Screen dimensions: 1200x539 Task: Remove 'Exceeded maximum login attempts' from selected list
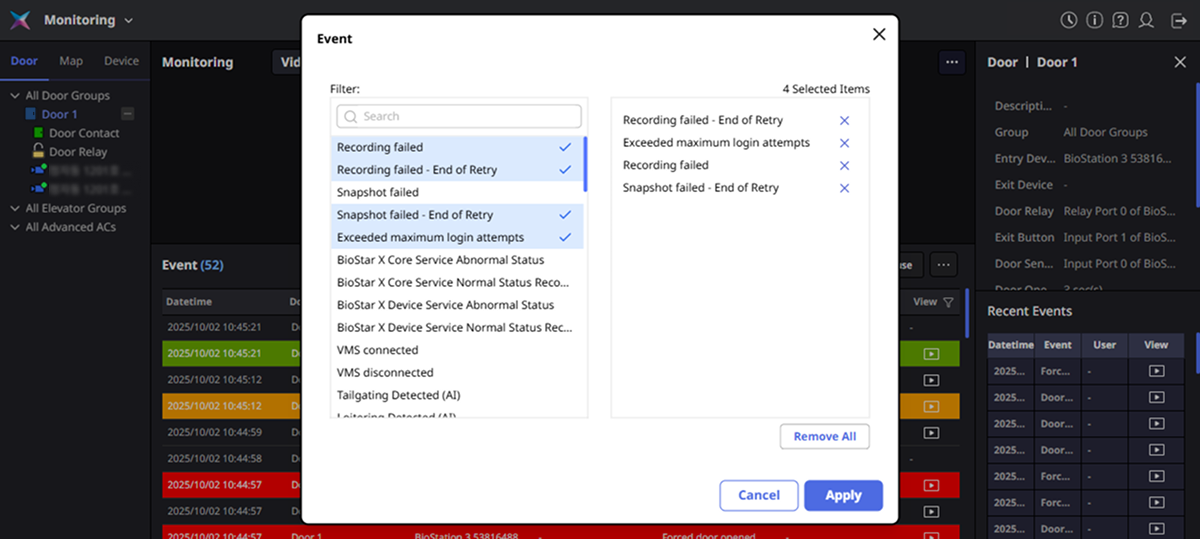click(844, 143)
